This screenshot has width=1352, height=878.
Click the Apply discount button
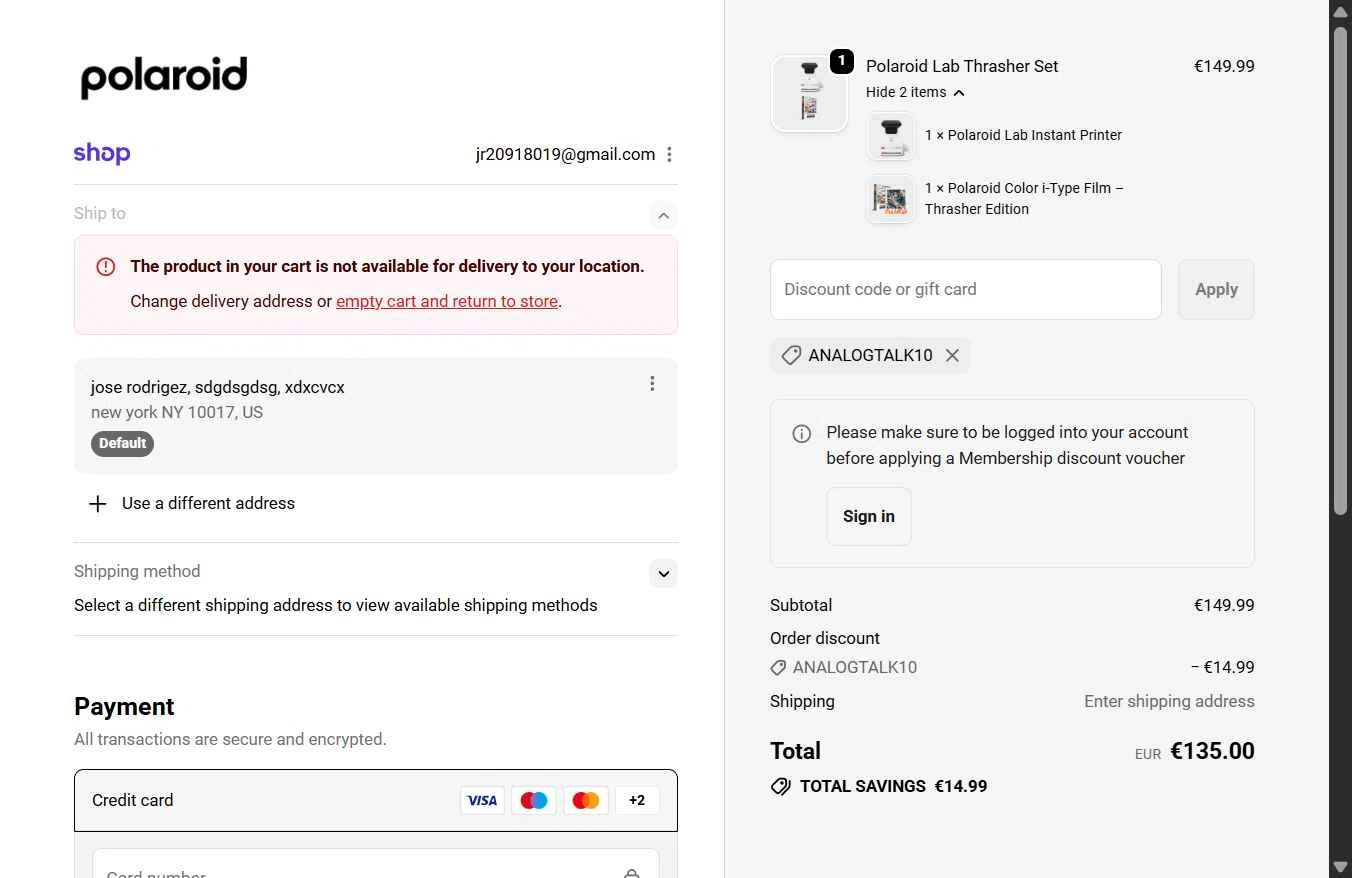[x=1216, y=289]
